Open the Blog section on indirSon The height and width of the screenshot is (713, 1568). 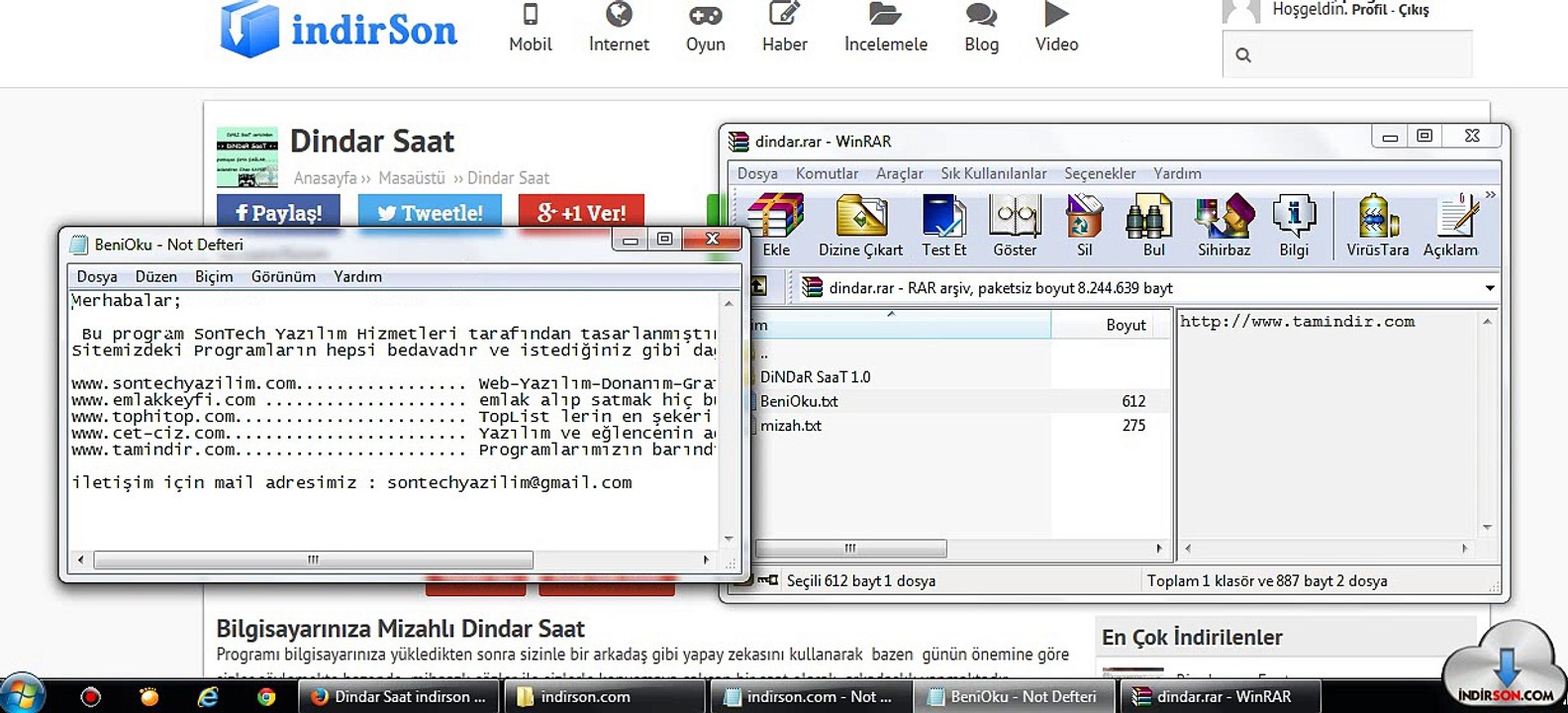(982, 29)
